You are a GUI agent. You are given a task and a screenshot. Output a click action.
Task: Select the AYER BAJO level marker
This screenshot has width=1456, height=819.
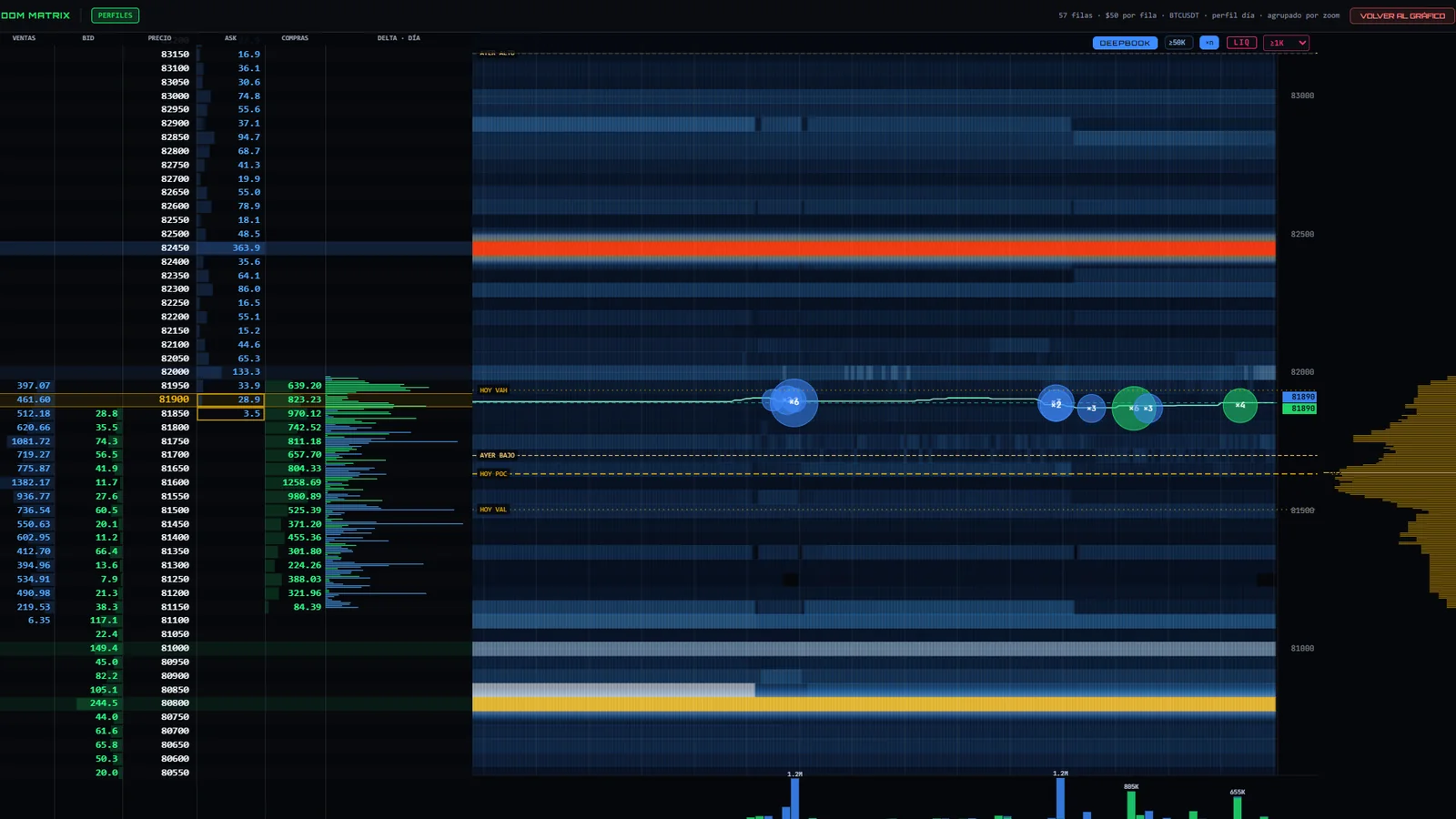[x=497, y=455]
